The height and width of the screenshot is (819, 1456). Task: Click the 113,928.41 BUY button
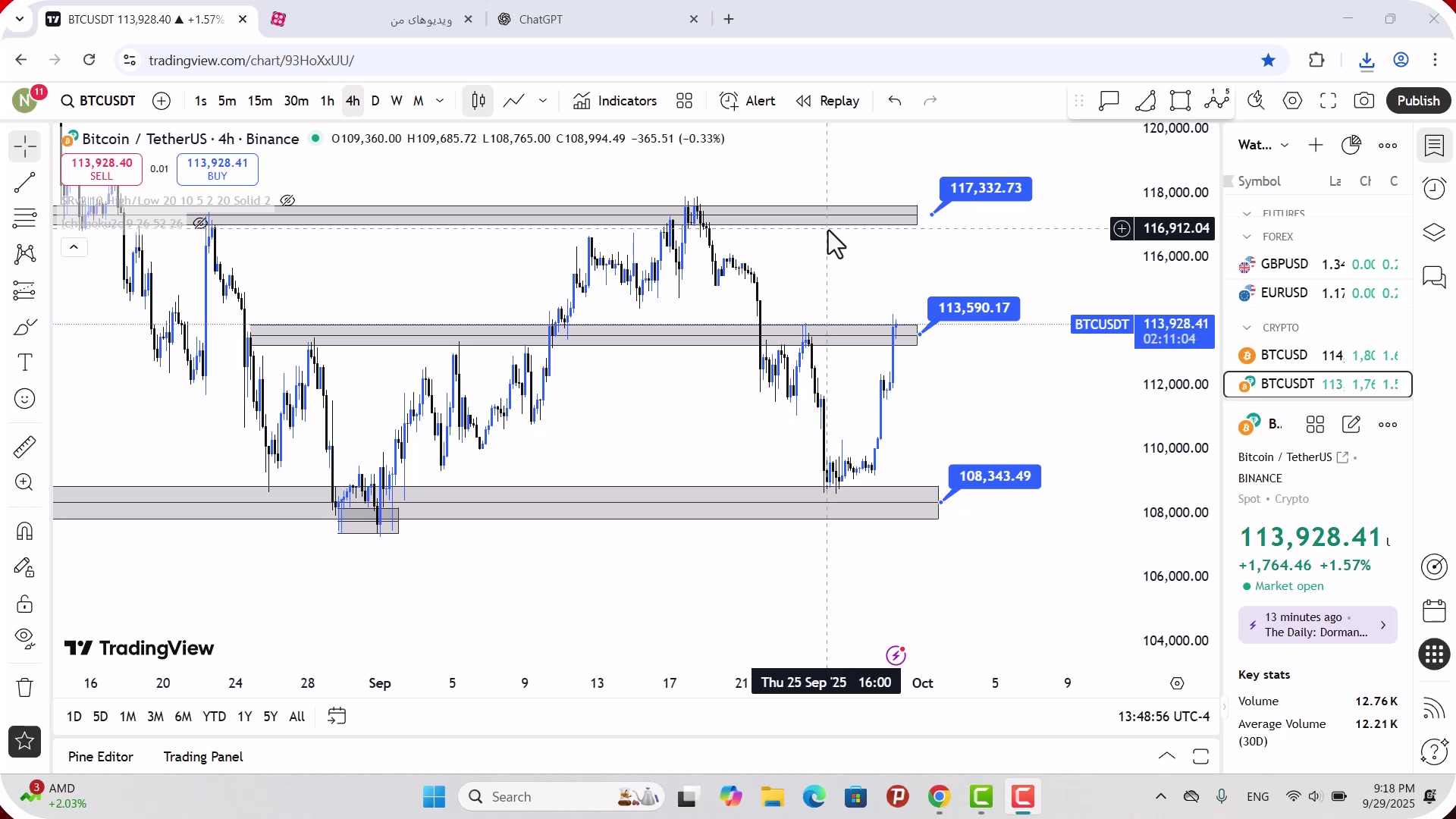tap(218, 169)
